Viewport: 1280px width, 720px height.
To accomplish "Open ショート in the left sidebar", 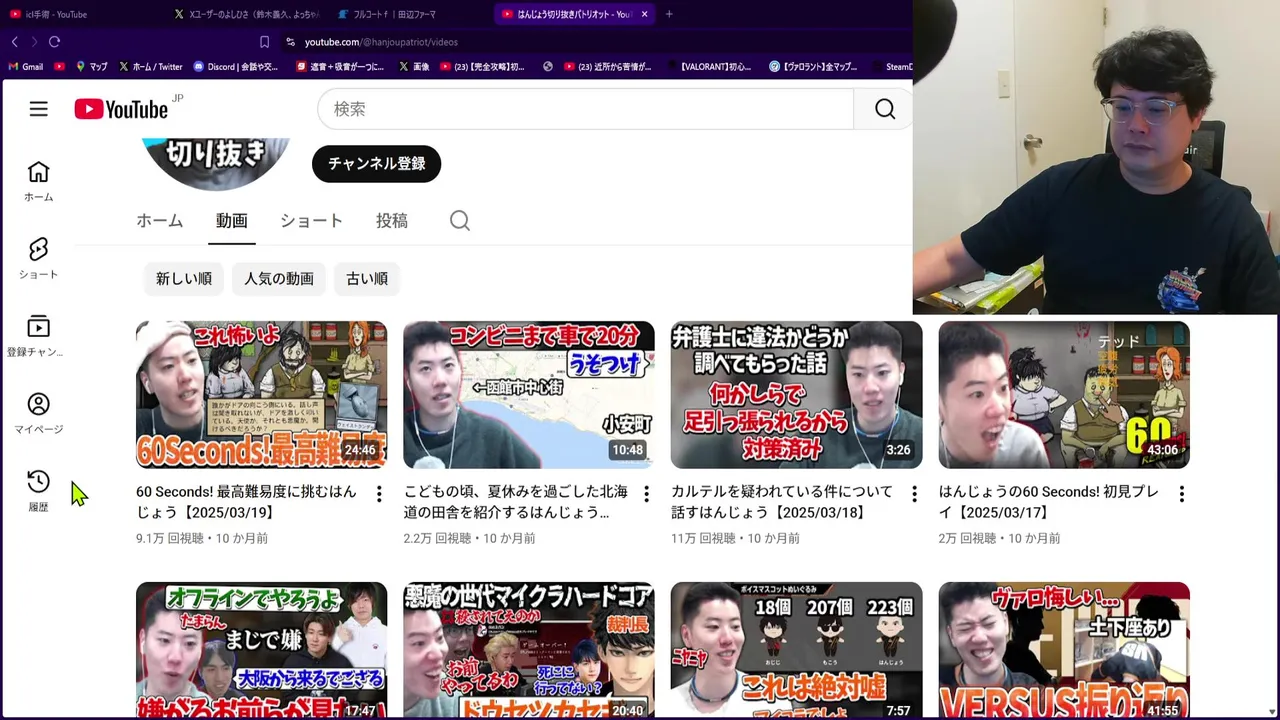I will [x=38, y=258].
